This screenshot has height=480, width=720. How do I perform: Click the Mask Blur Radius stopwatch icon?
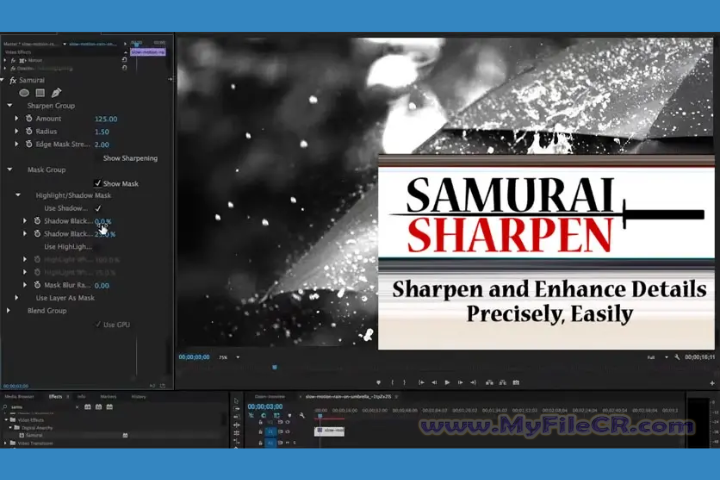(x=36, y=285)
